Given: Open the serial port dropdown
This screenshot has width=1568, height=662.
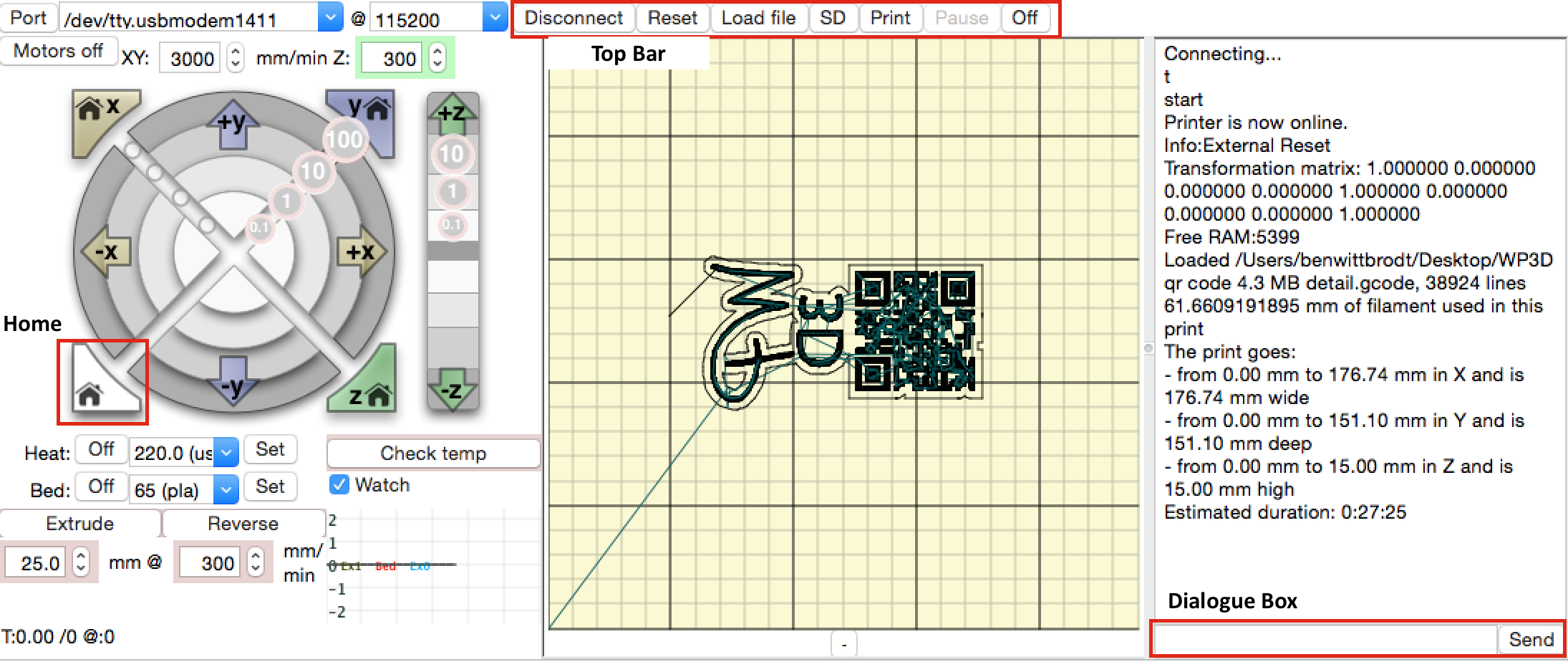Looking at the screenshot, I should (x=329, y=17).
